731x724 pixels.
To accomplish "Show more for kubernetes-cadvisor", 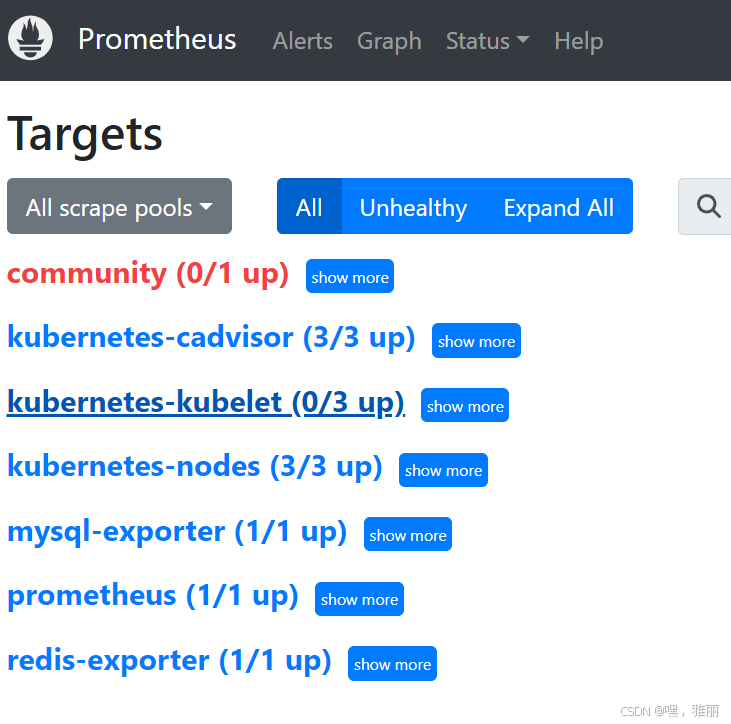I will point(476,341).
